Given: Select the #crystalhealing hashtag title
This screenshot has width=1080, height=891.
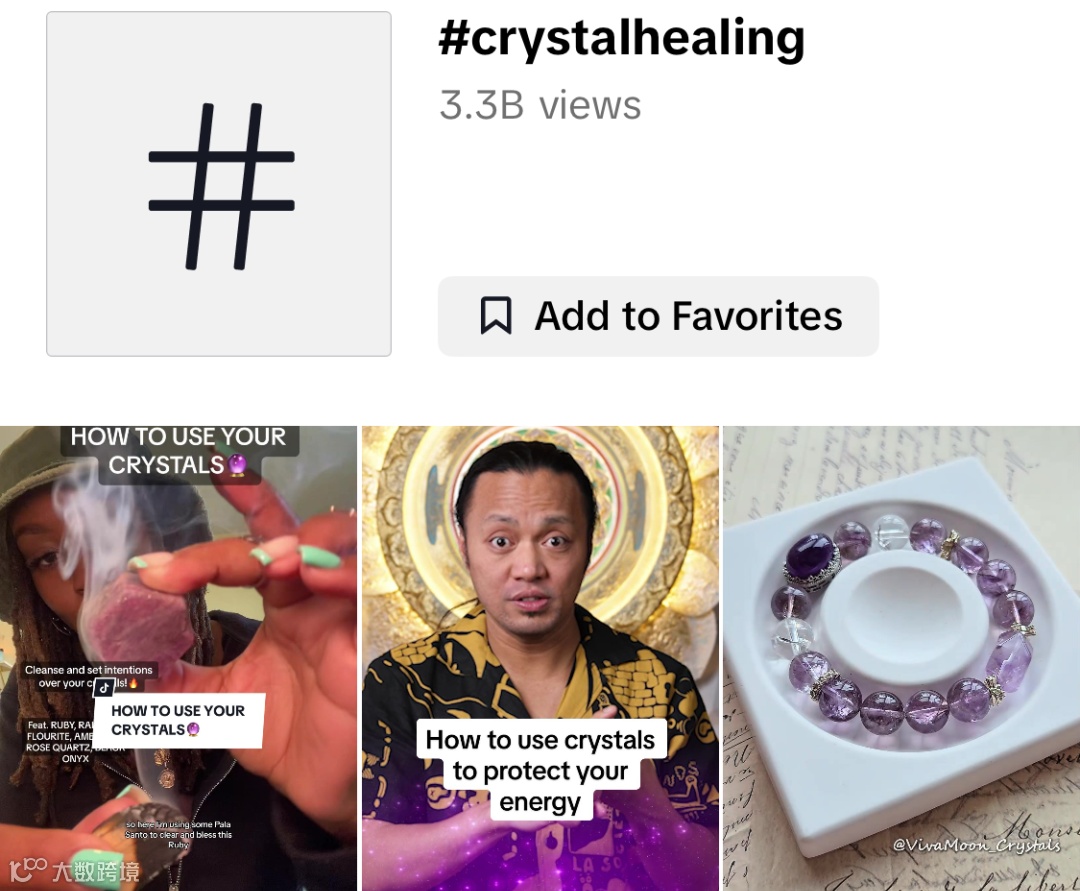Looking at the screenshot, I should (621, 38).
